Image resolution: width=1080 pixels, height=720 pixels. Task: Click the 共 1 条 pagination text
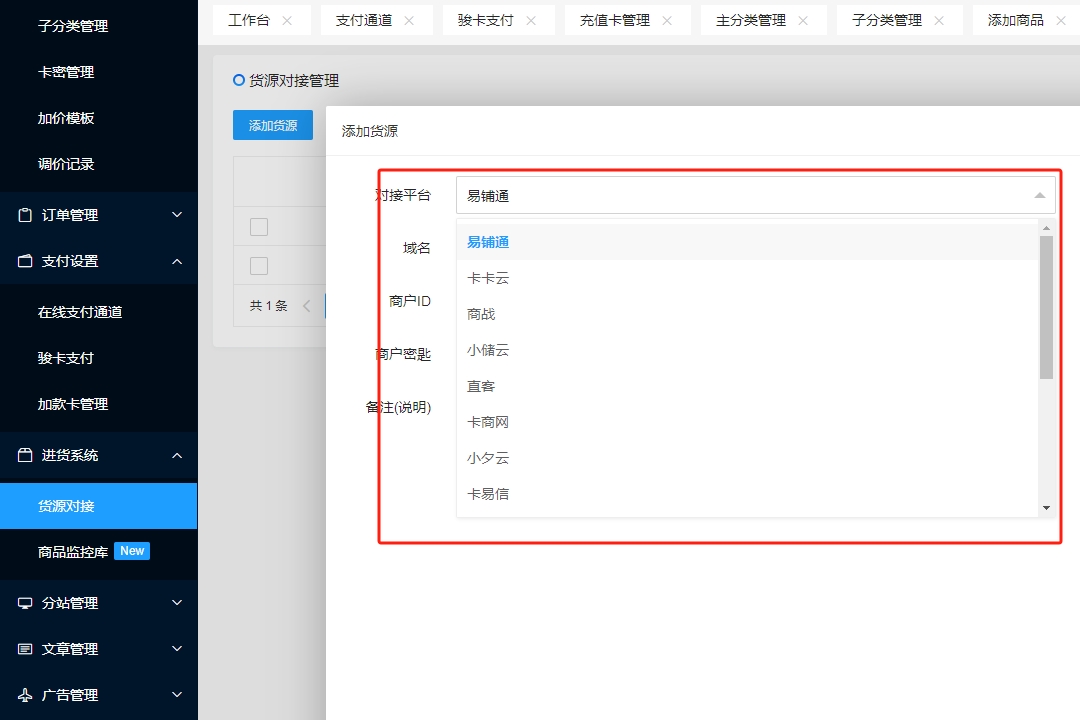pyautogui.click(x=269, y=305)
